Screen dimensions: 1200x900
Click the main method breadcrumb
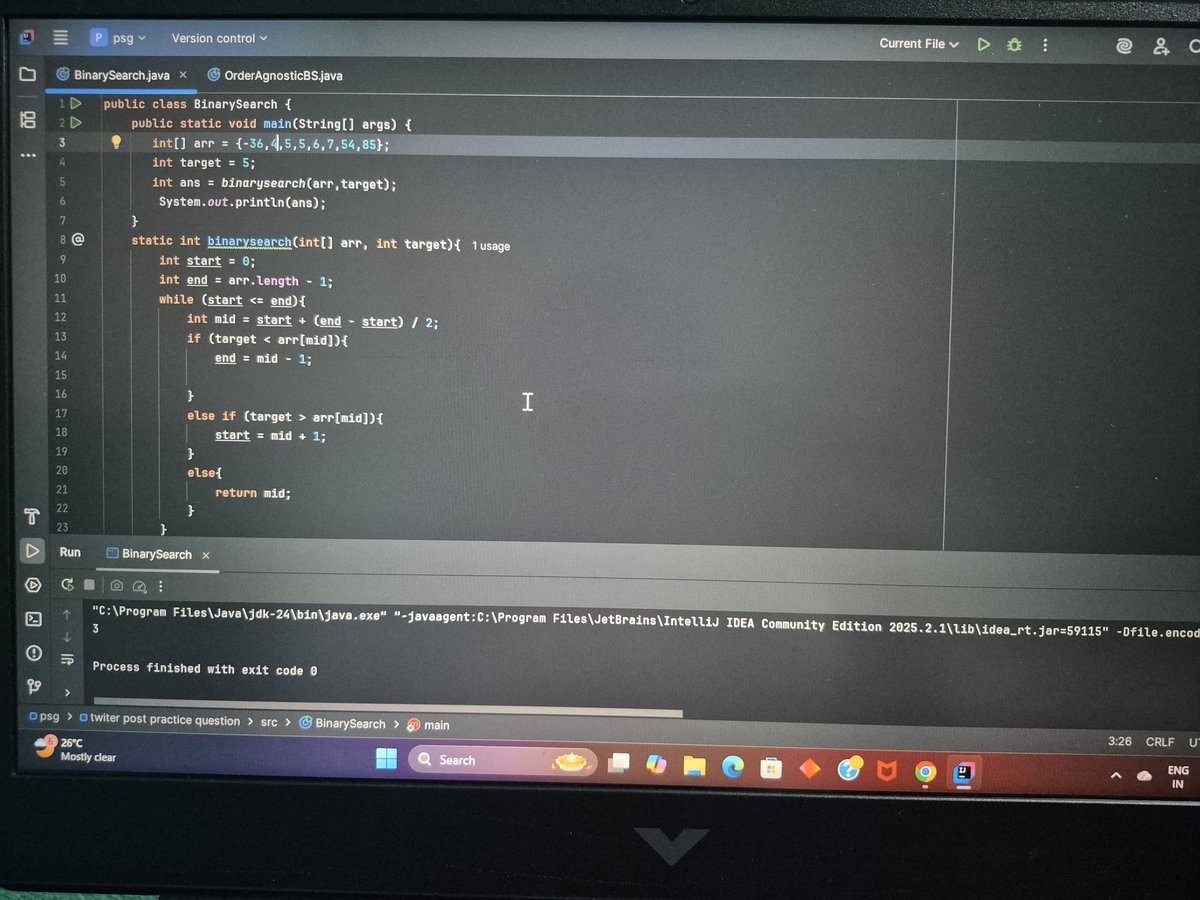pos(429,725)
